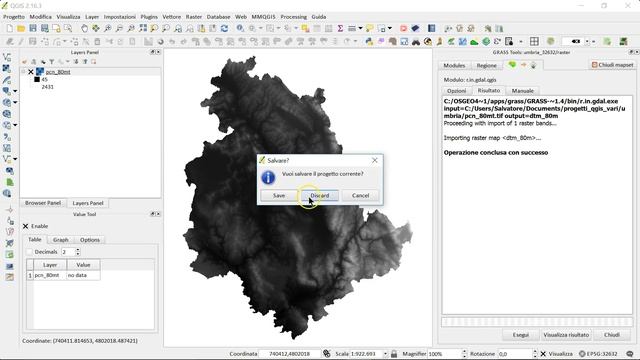
Task: Click the four-square grid toolbar icon
Action: coord(534,41)
